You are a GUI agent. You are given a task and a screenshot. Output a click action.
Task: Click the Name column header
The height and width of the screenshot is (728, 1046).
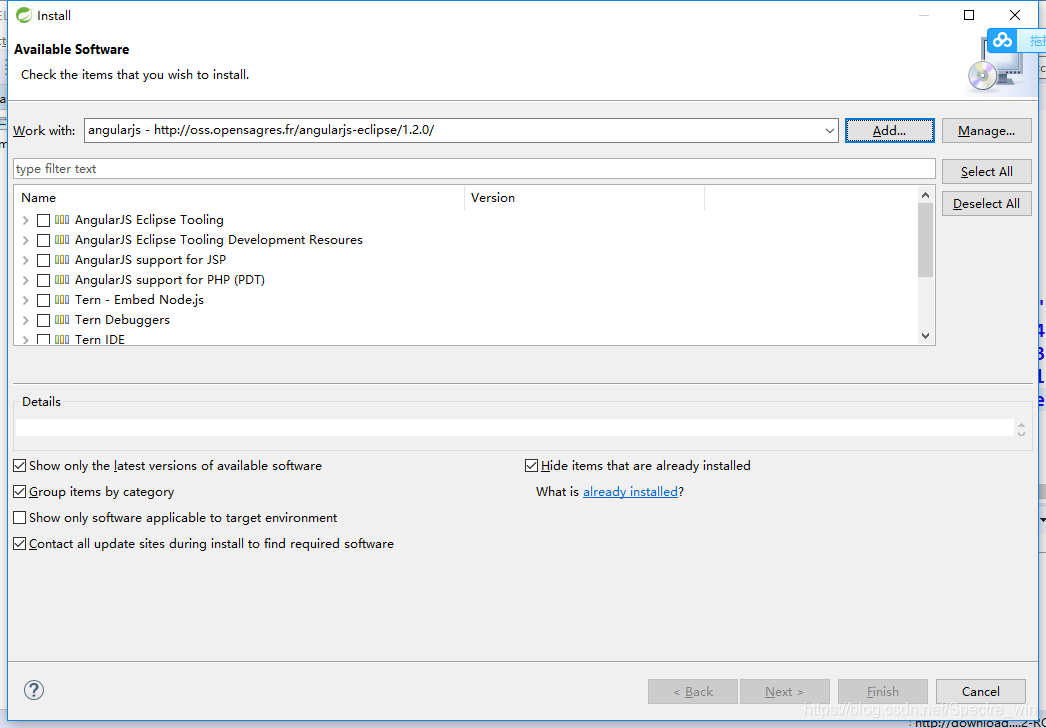point(239,198)
